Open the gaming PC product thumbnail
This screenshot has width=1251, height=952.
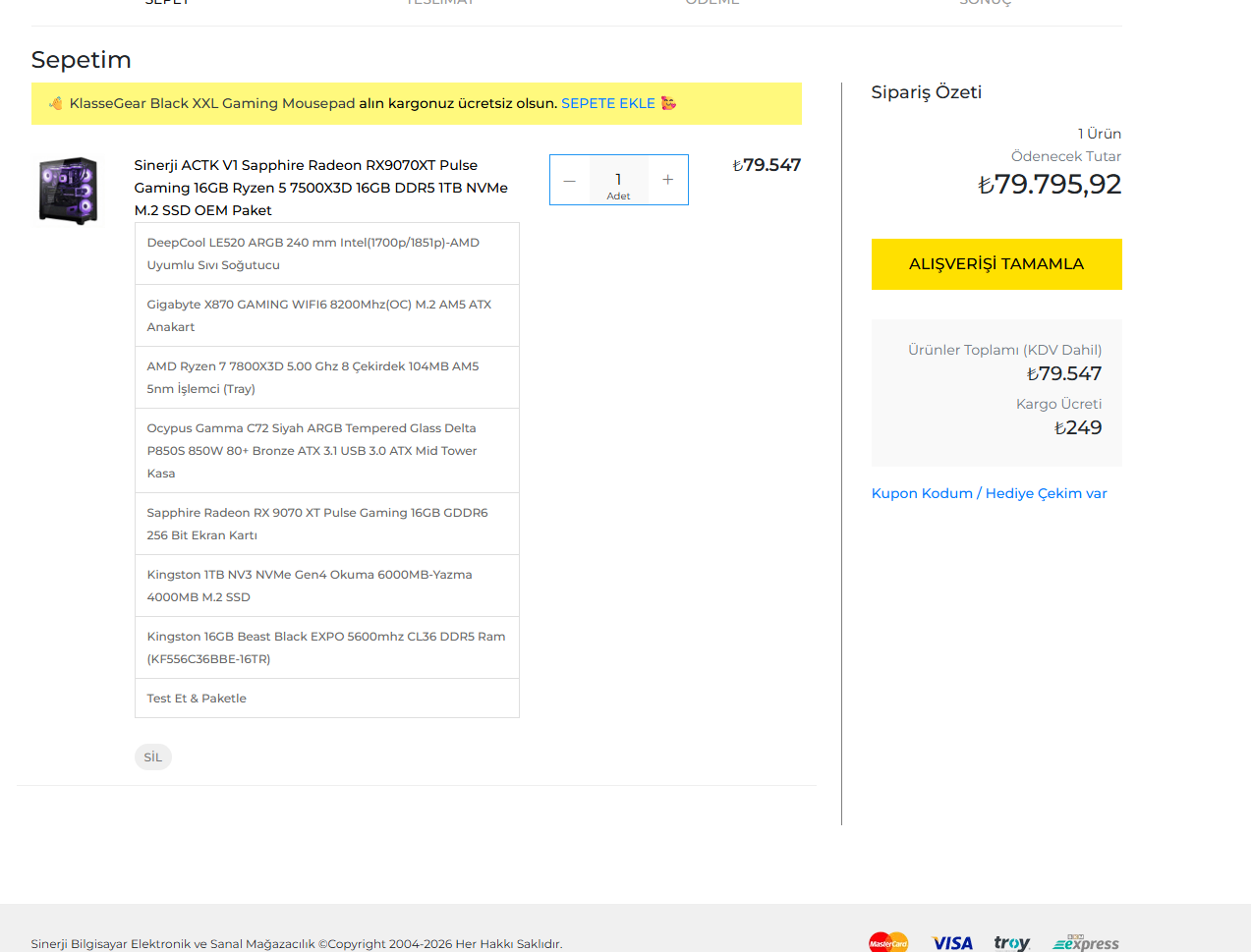pos(68,191)
